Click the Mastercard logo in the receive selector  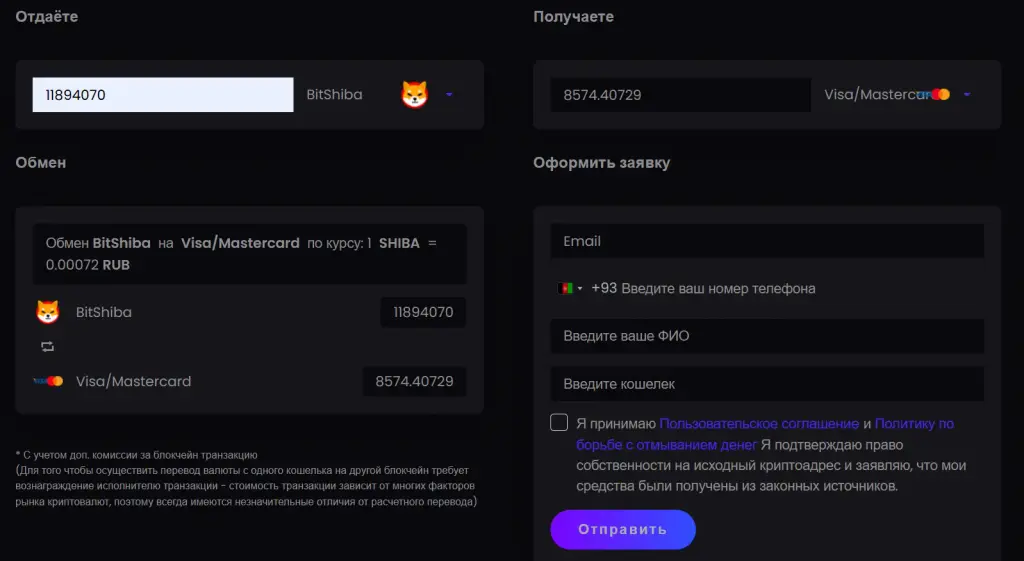935,95
